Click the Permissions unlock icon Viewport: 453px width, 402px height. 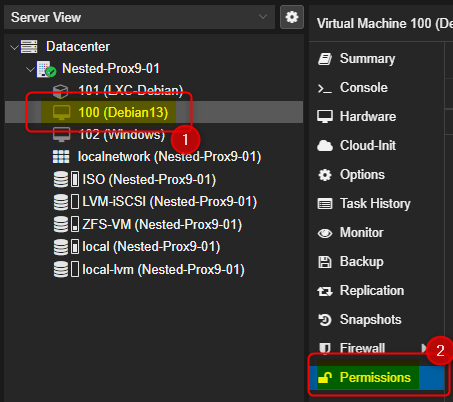coord(325,378)
